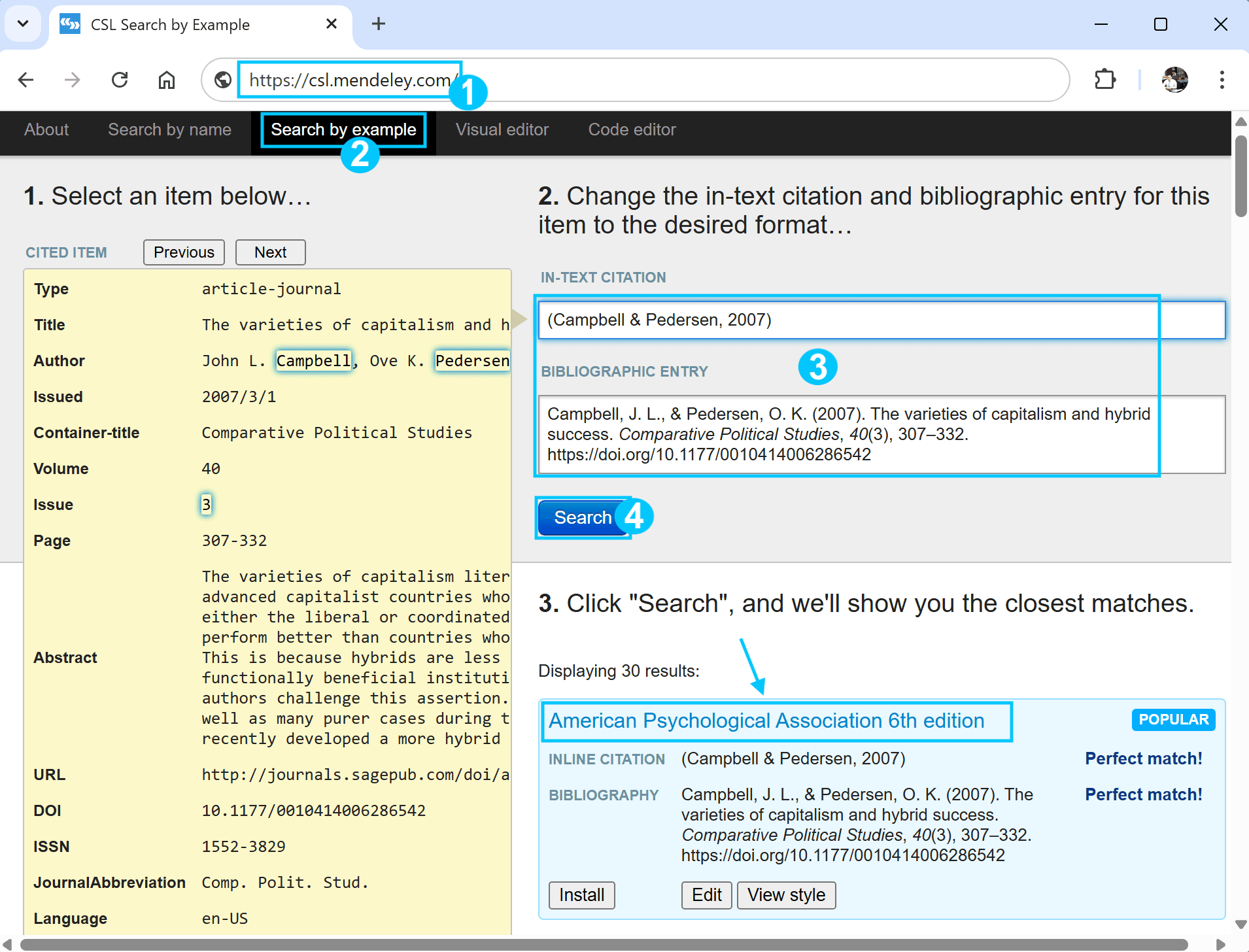Edit the APA 6th edition style
1249x952 pixels.
click(706, 895)
